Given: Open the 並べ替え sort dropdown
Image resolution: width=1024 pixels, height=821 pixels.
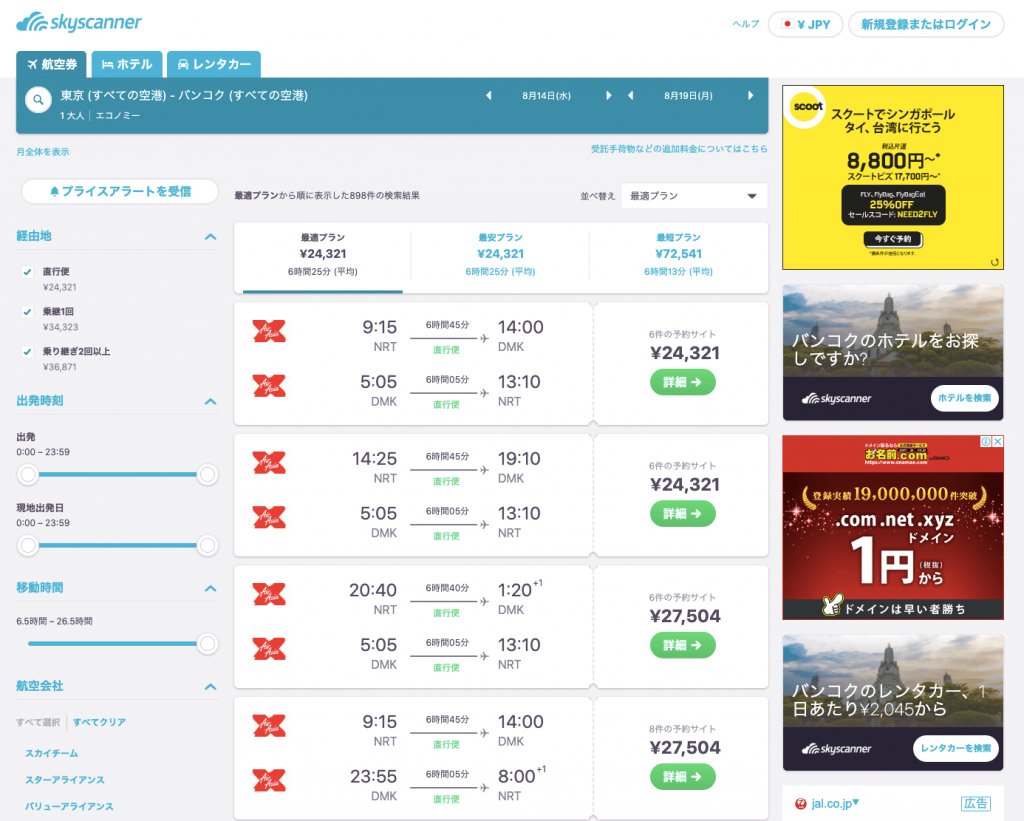Looking at the screenshot, I should click(x=693, y=196).
